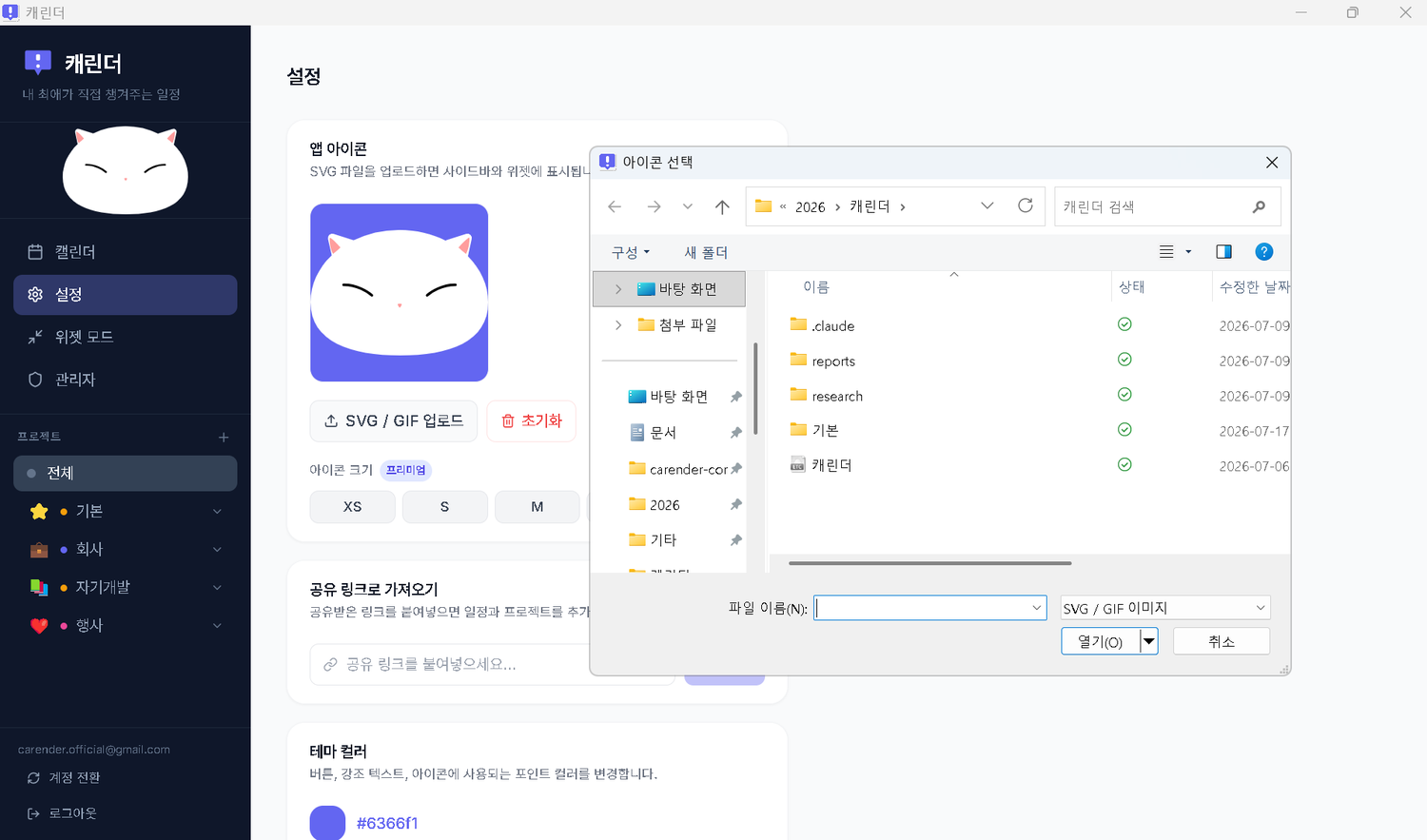Expand the 회사 project chevron
The image size is (1427, 840).
pyautogui.click(x=217, y=550)
